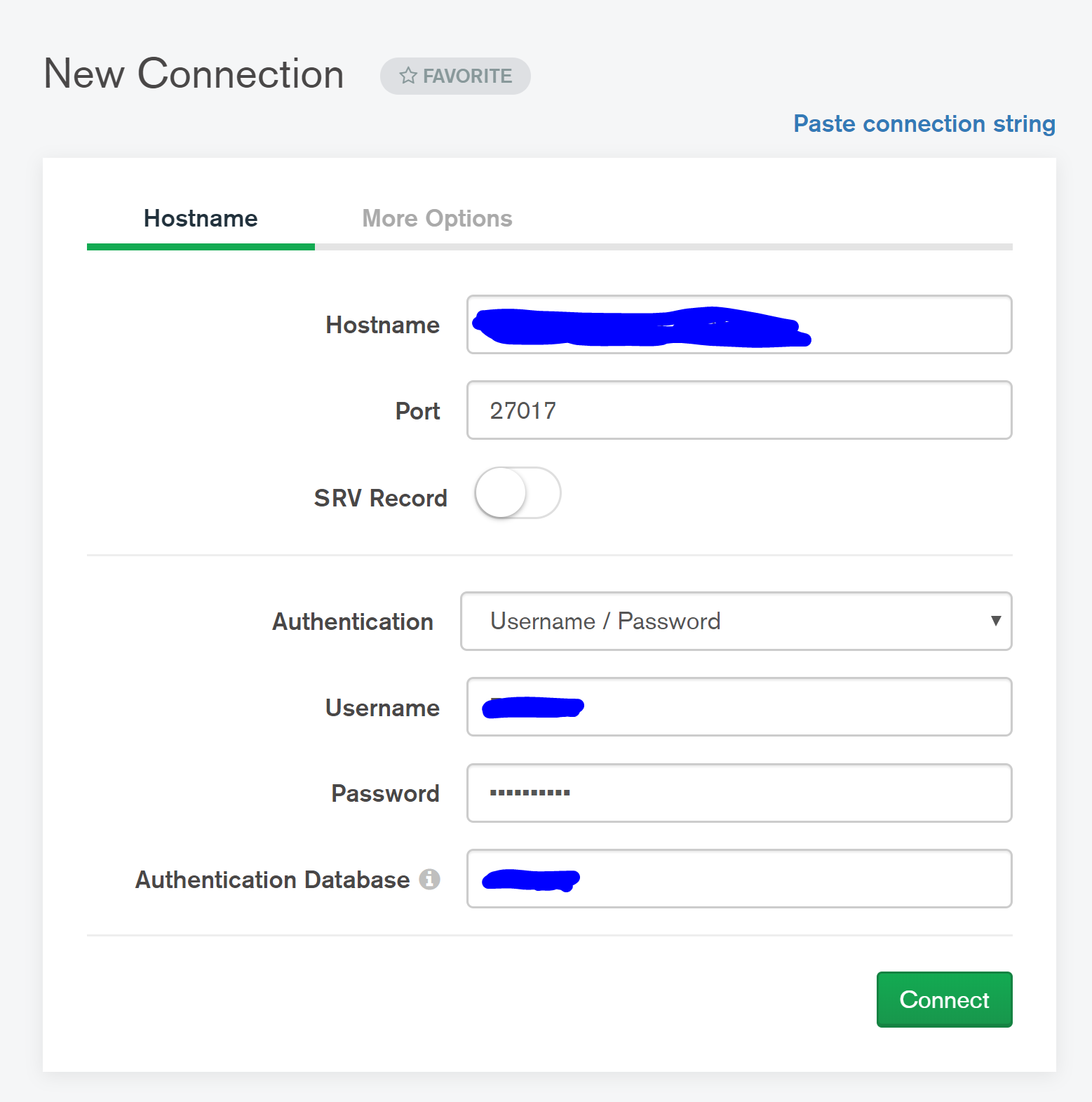Focus the Hostname input field

tap(905, 325)
